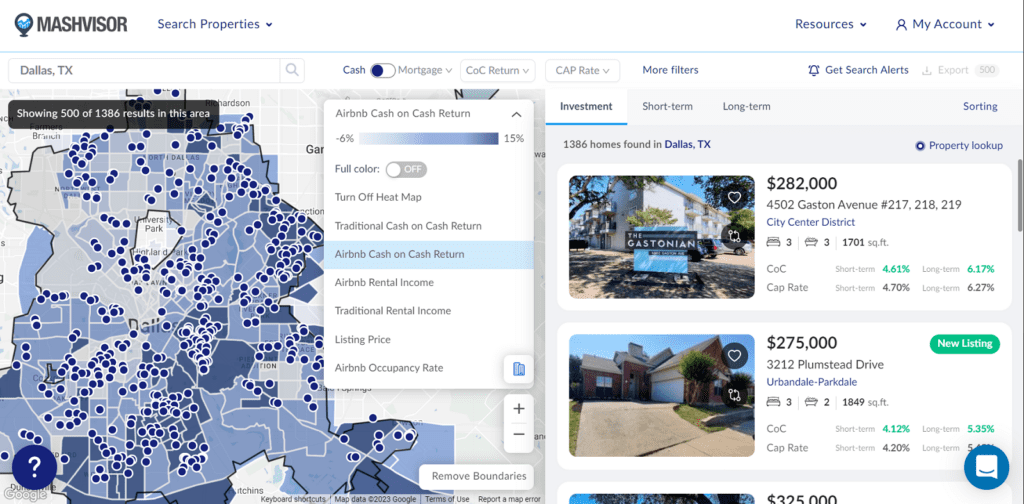Favorite the 3212 Plumstead Drive listing
The image size is (1024, 504).
(735, 356)
